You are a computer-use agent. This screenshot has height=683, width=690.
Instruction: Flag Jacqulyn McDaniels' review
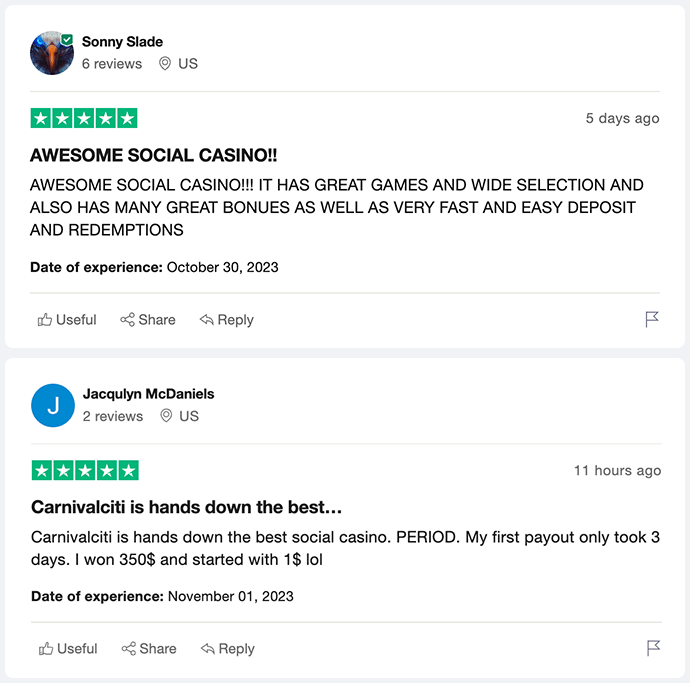pyautogui.click(x=653, y=648)
